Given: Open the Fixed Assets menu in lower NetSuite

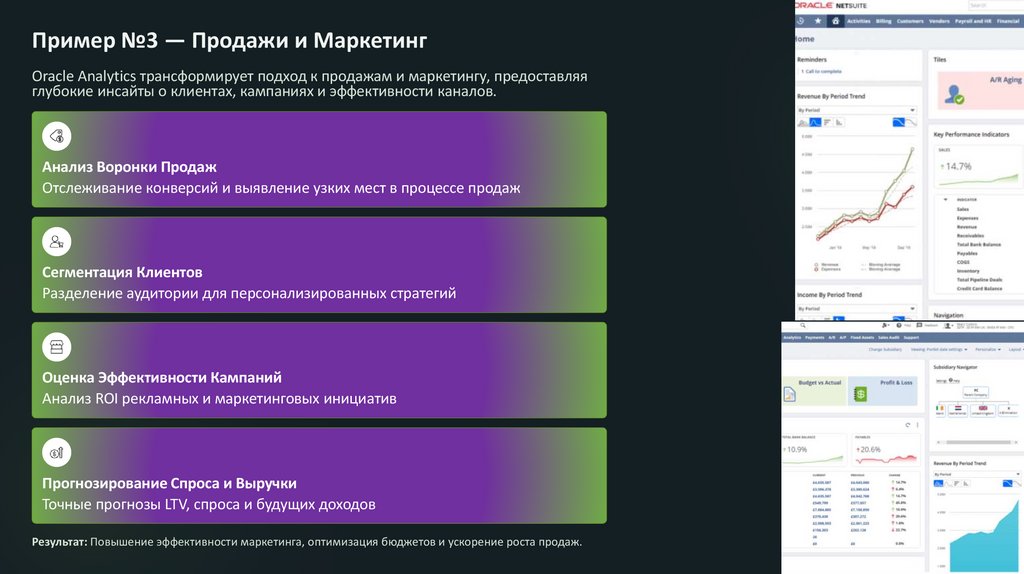Looking at the screenshot, I should pos(862,338).
